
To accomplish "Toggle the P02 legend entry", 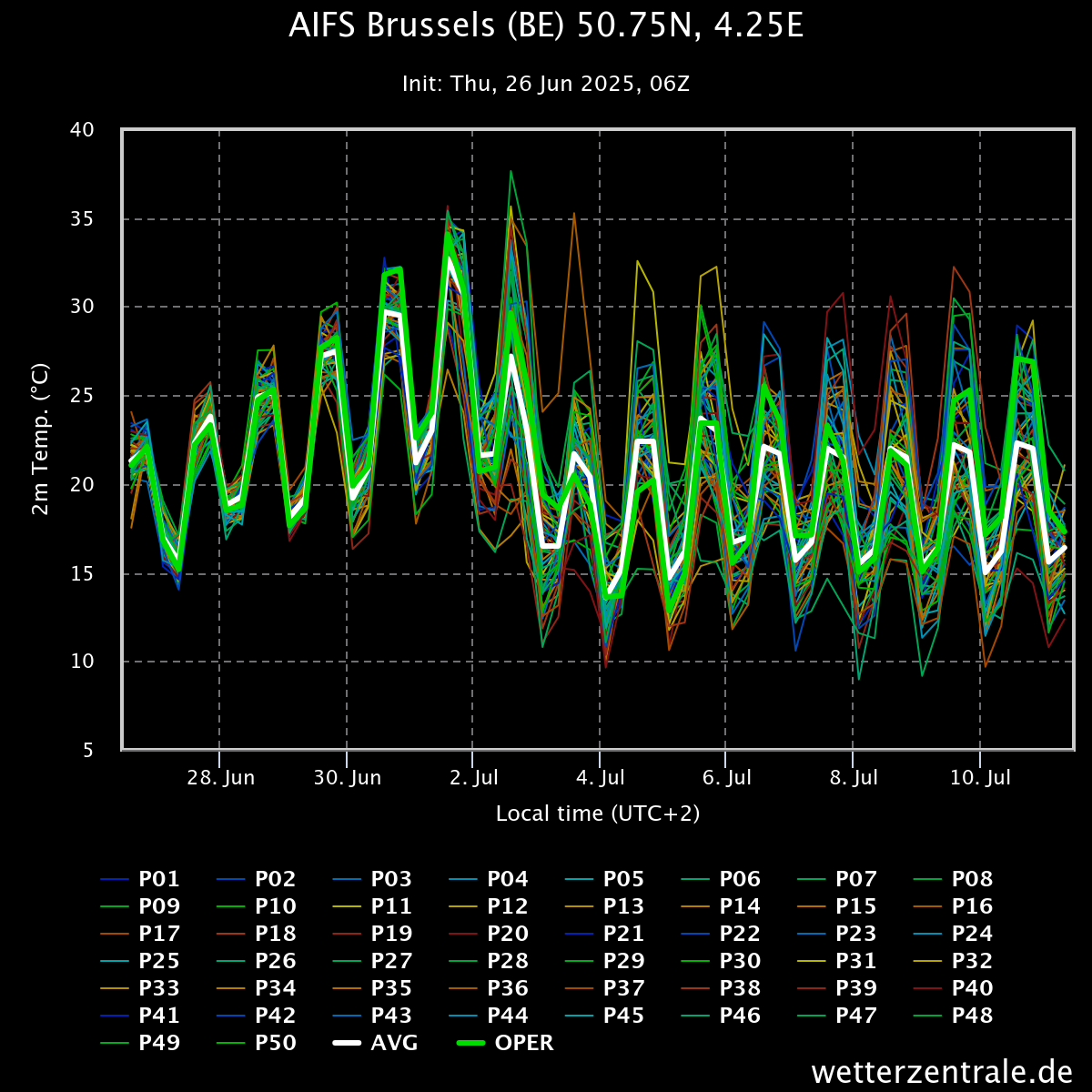I will tap(257, 879).
